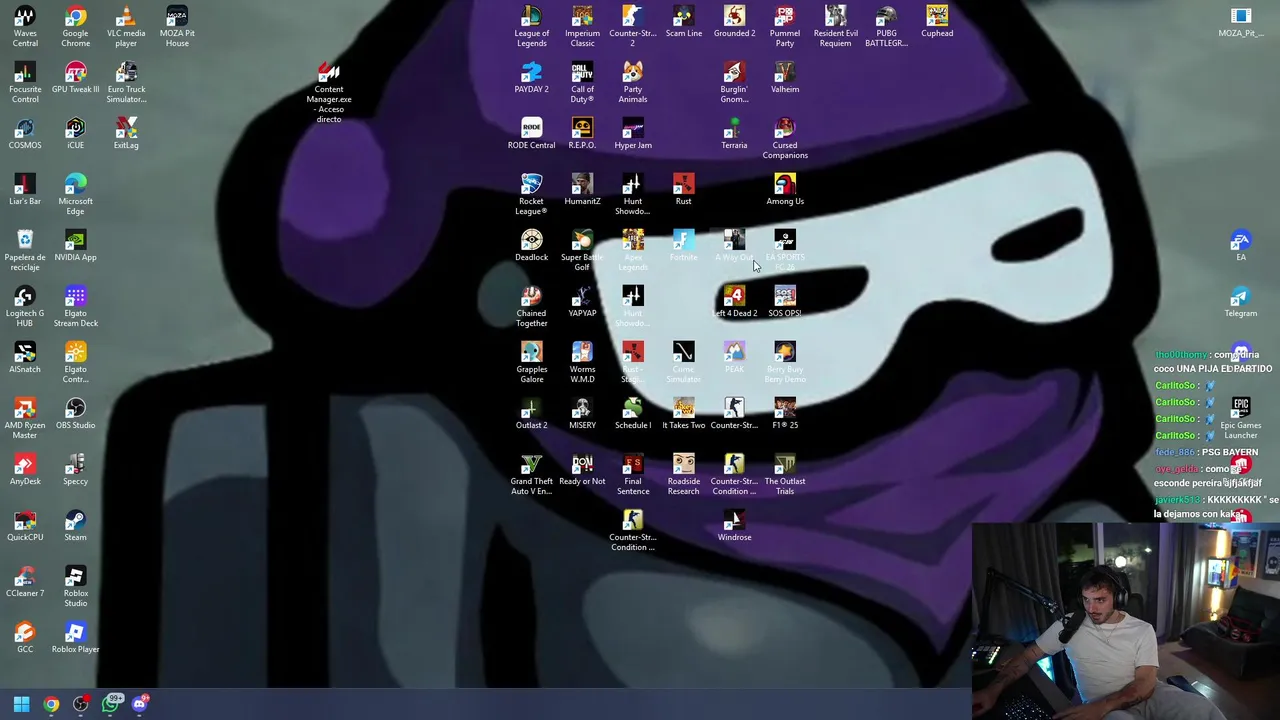1280x720 pixels.
Task: Select the Worms W.M.D icon
Action: [x=582, y=362]
